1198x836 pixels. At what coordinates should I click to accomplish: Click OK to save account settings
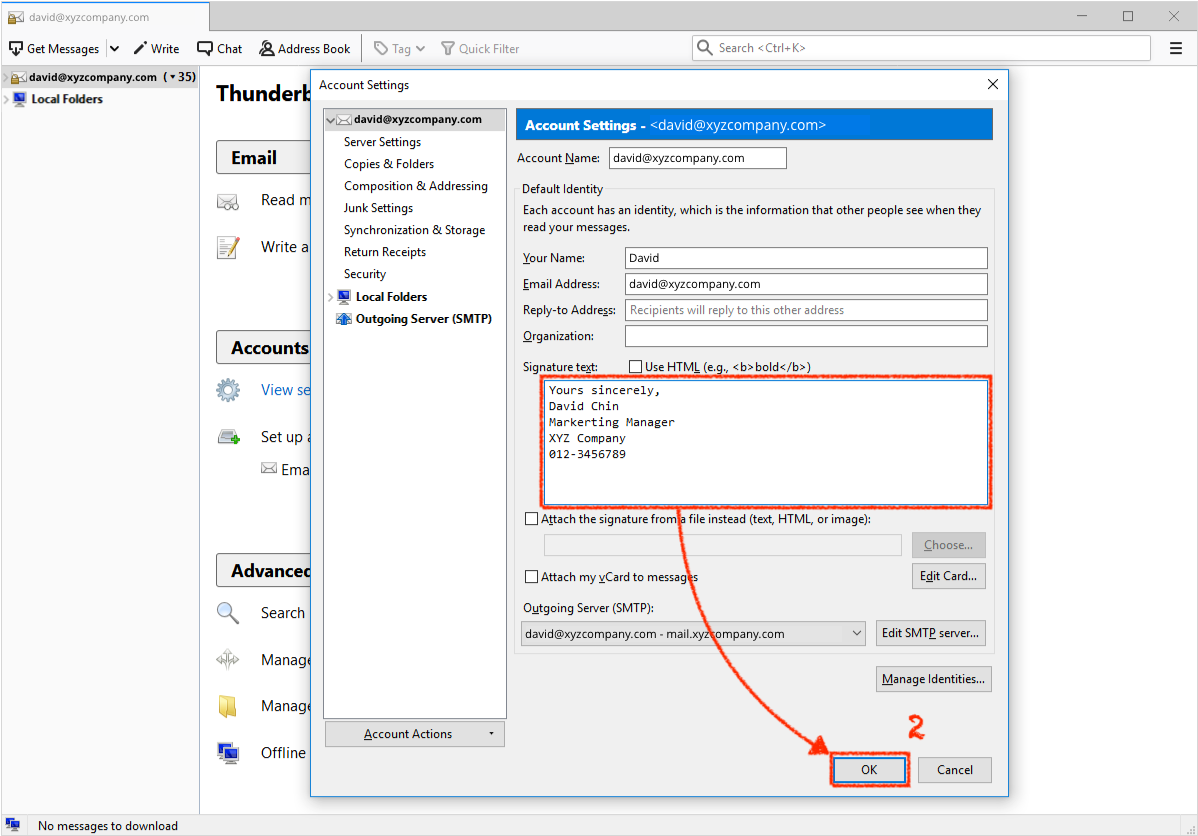[x=868, y=769]
